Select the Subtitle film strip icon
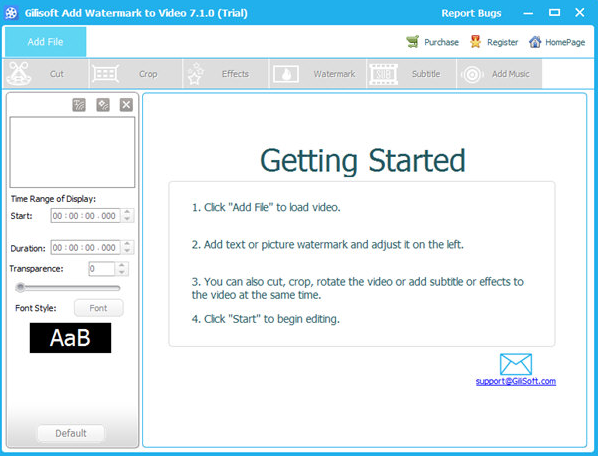598x456 pixels. 383,74
